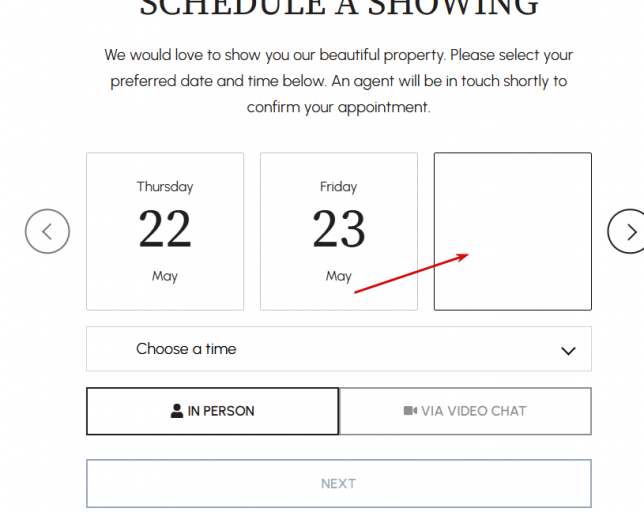Select the Thursday 22 May date card

(165, 232)
